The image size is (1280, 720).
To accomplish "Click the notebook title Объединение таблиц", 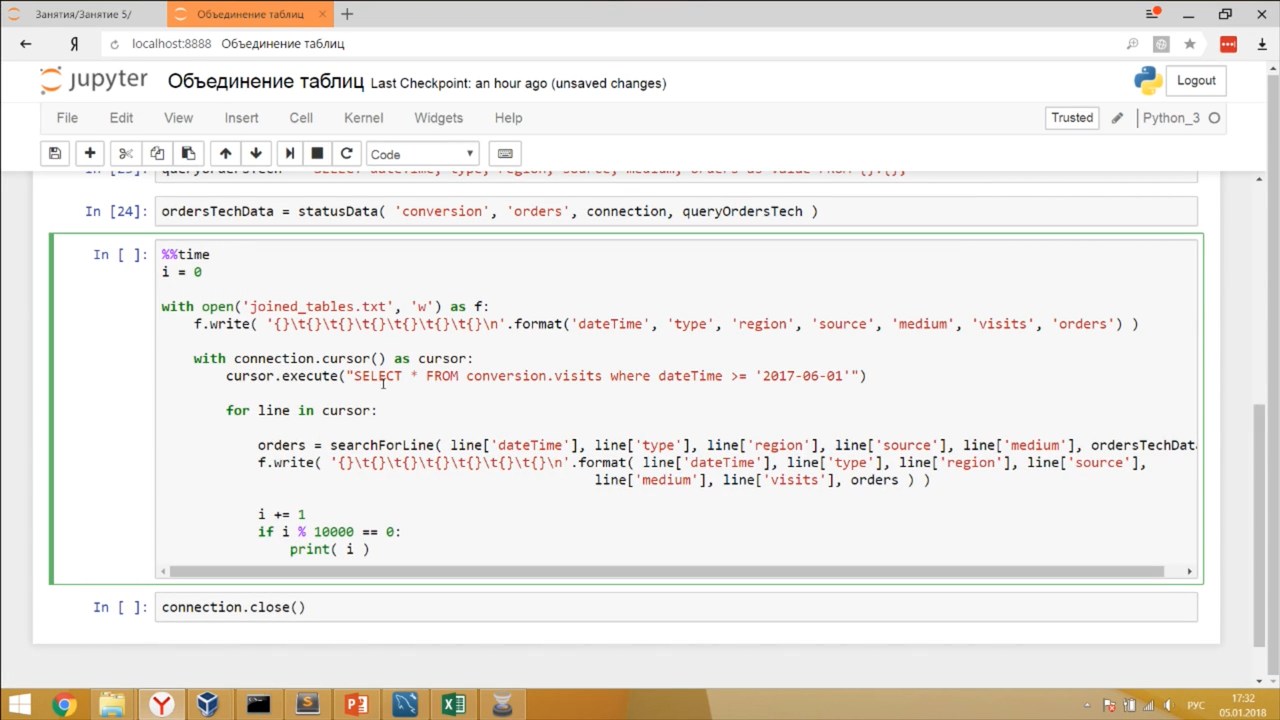I will (265, 82).
